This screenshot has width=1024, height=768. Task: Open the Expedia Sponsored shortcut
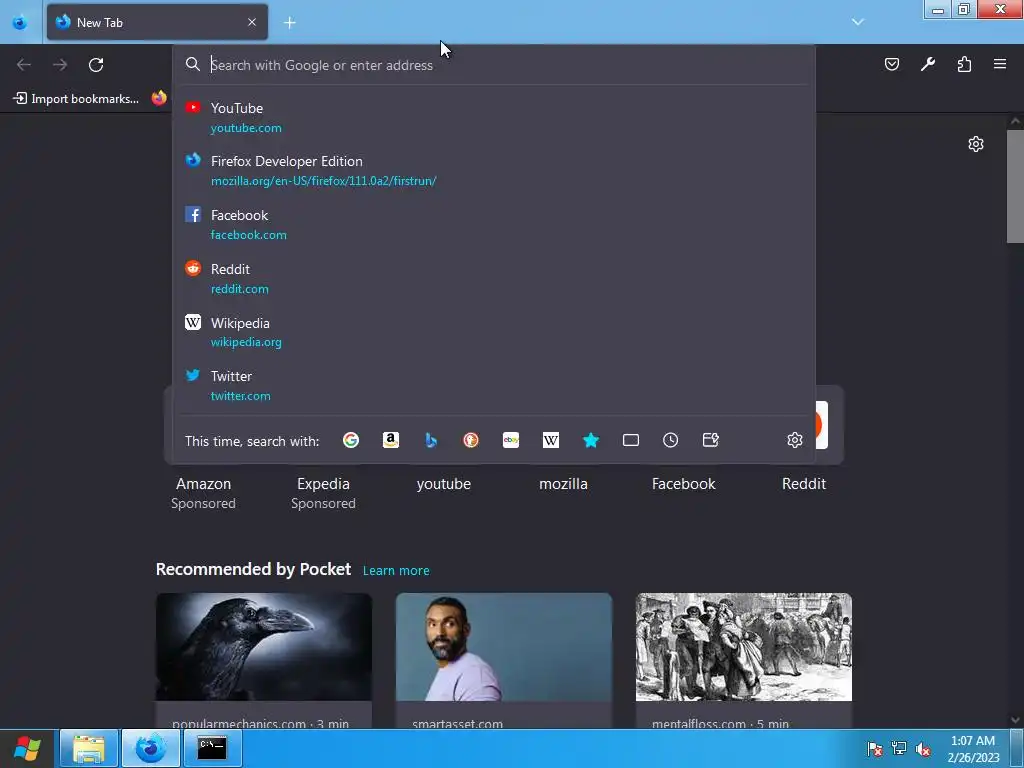click(323, 493)
